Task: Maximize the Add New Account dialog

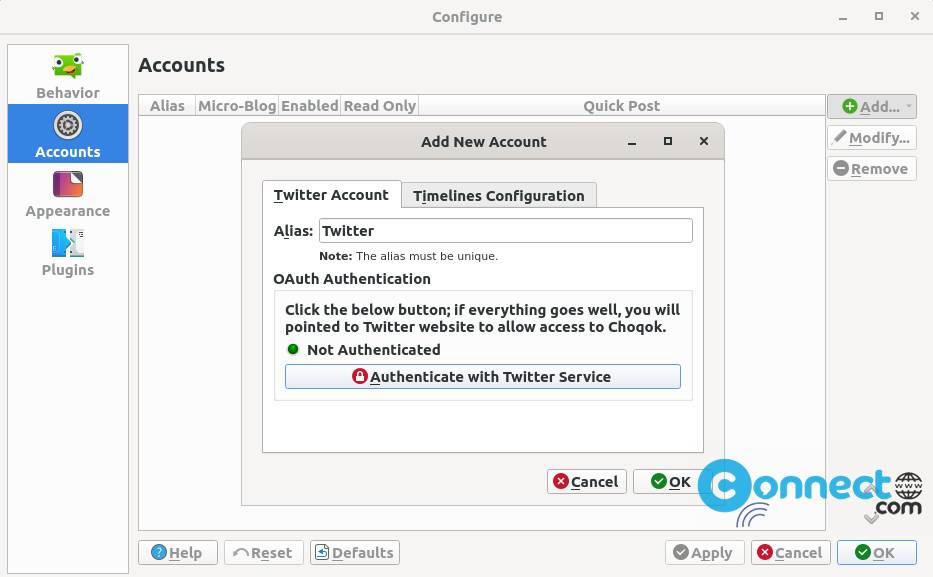Action: pyautogui.click(x=668, y=141)
